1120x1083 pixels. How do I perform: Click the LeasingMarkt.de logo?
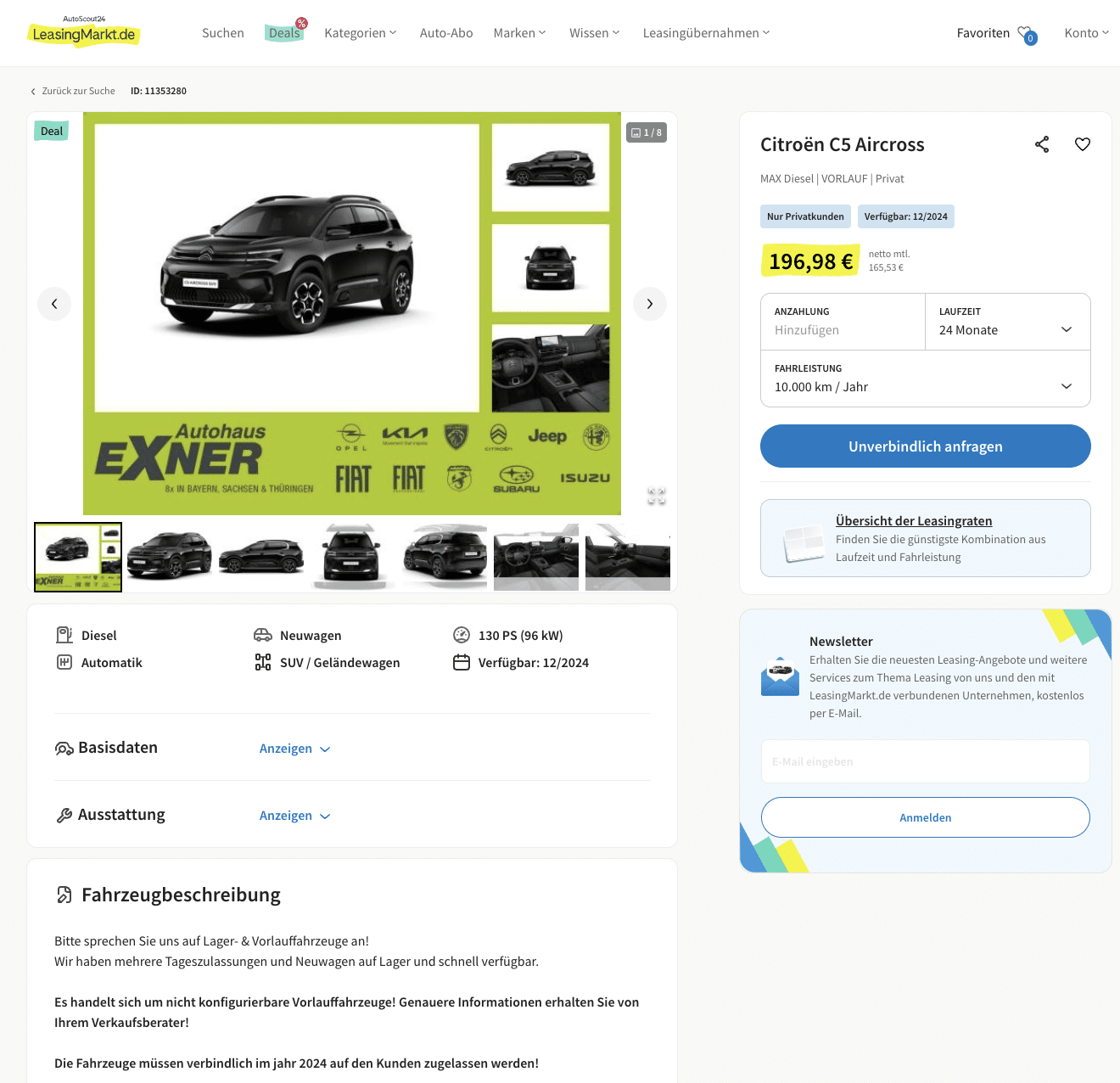[84, 32]
